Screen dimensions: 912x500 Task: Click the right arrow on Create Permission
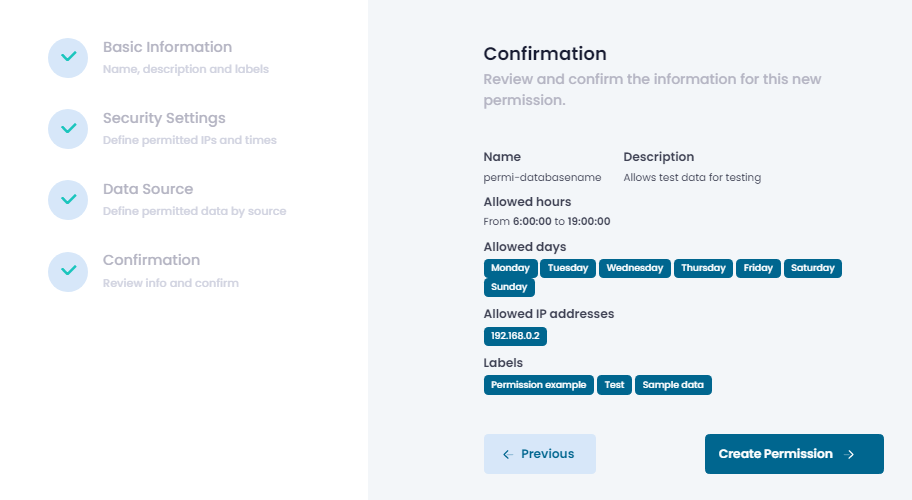(850, 454)
